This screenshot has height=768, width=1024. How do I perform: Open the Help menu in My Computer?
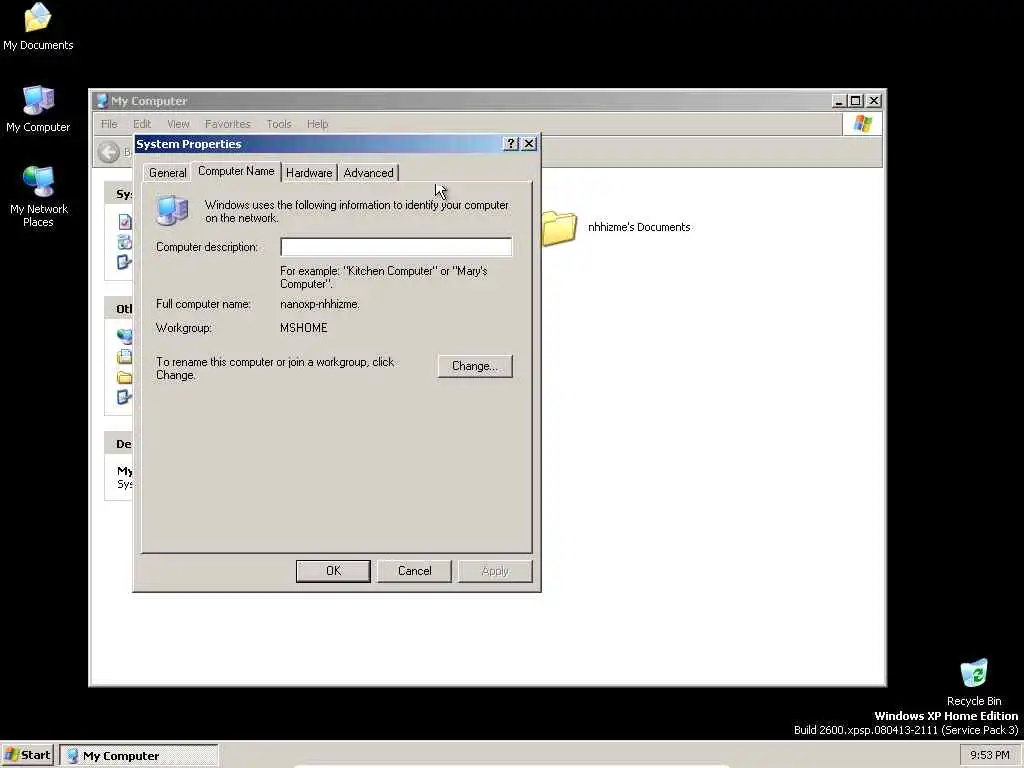(x=317, y=124)
